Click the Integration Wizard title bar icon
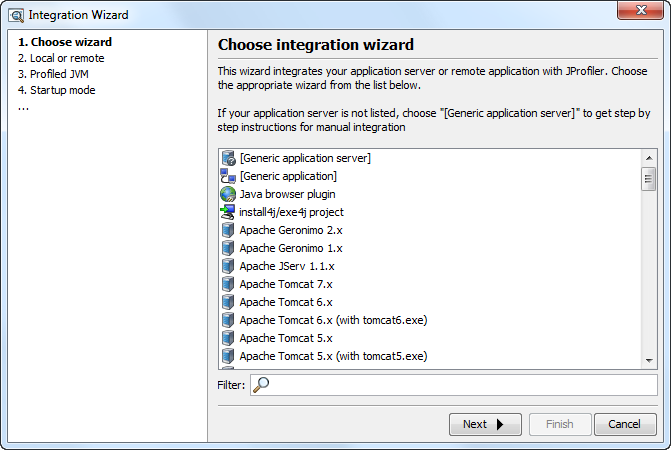The image size is (671, 450). [x=16, y=15]
